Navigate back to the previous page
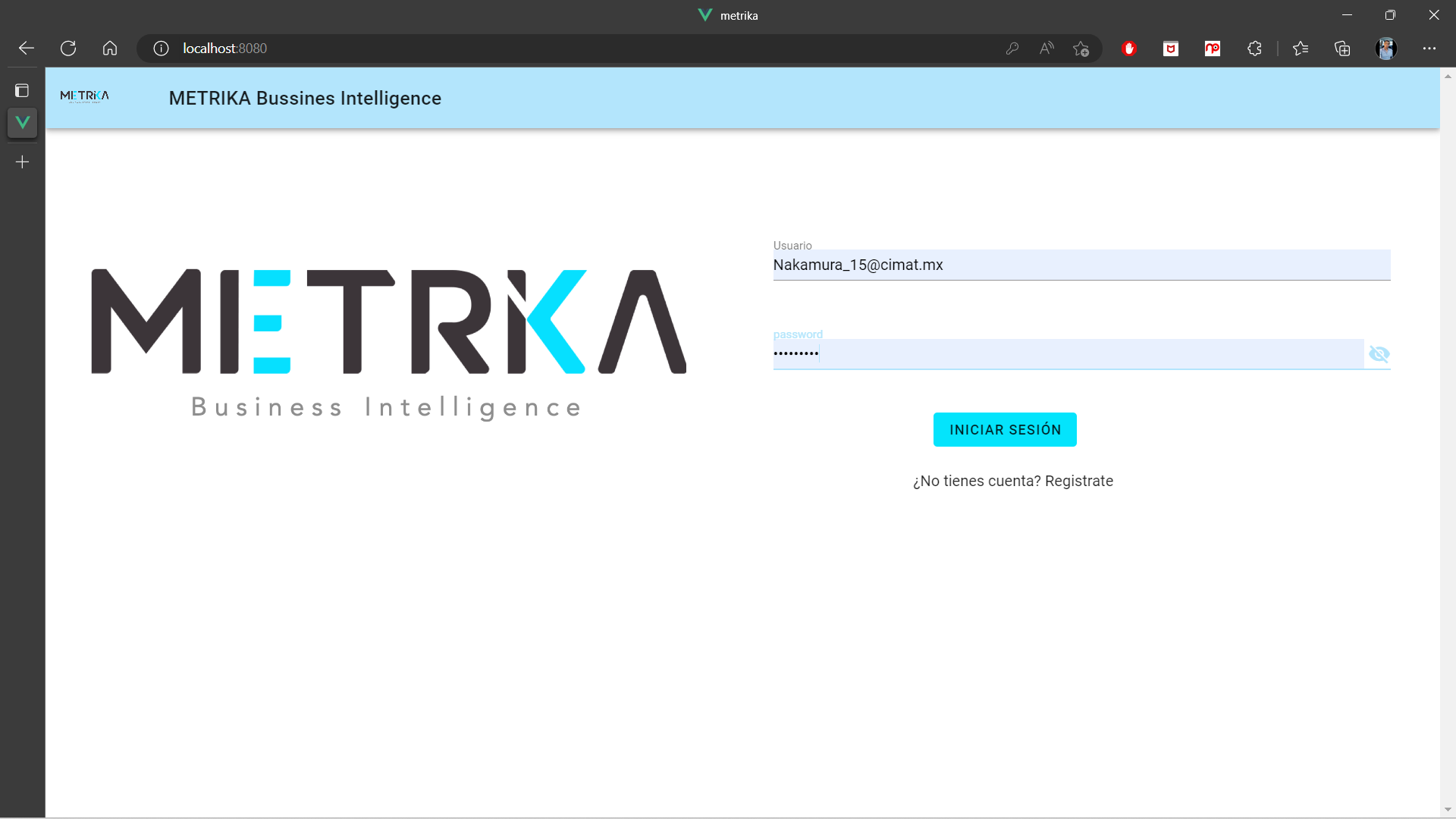This screenshot has height=819, width=1456. pos(26,48)
